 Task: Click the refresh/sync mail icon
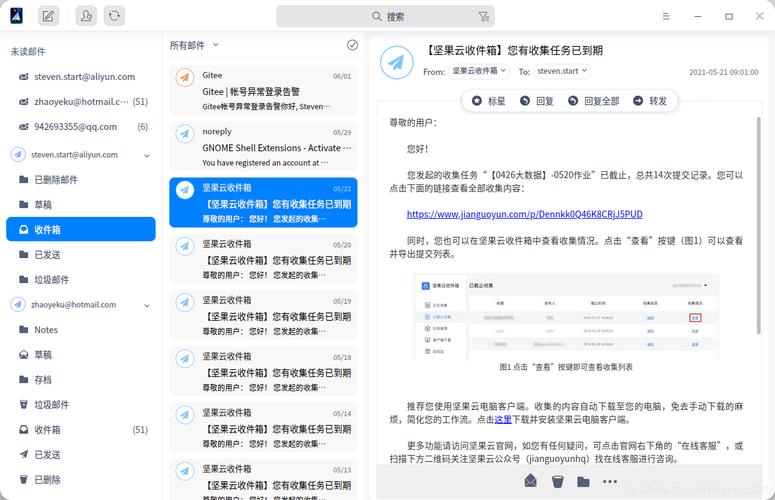click(x=115, y=16)
